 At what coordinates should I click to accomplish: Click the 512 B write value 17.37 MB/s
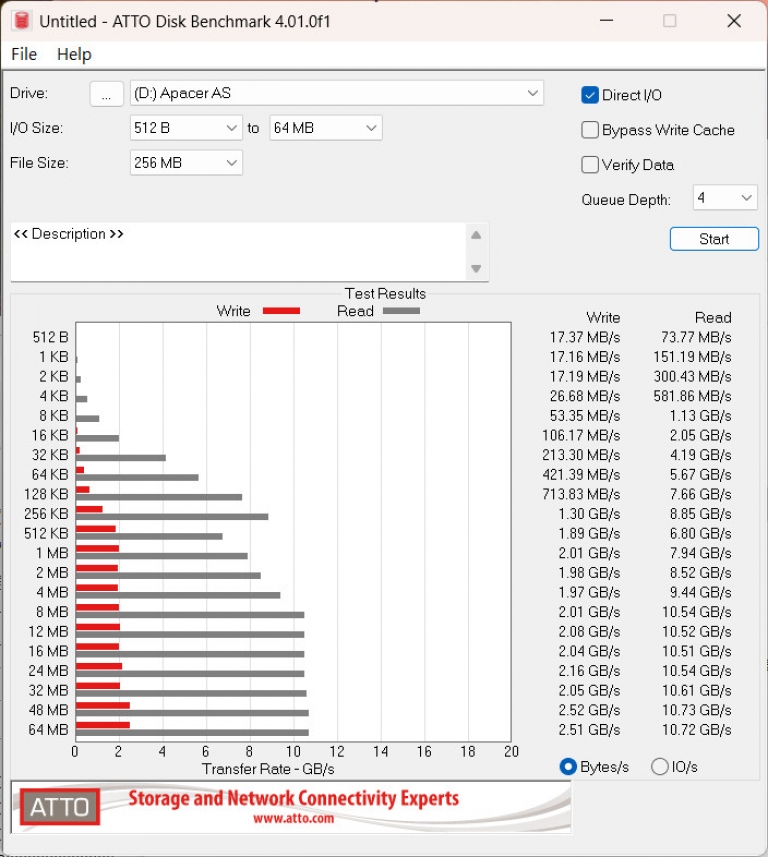pyautogui.click(x=585, y=337)
